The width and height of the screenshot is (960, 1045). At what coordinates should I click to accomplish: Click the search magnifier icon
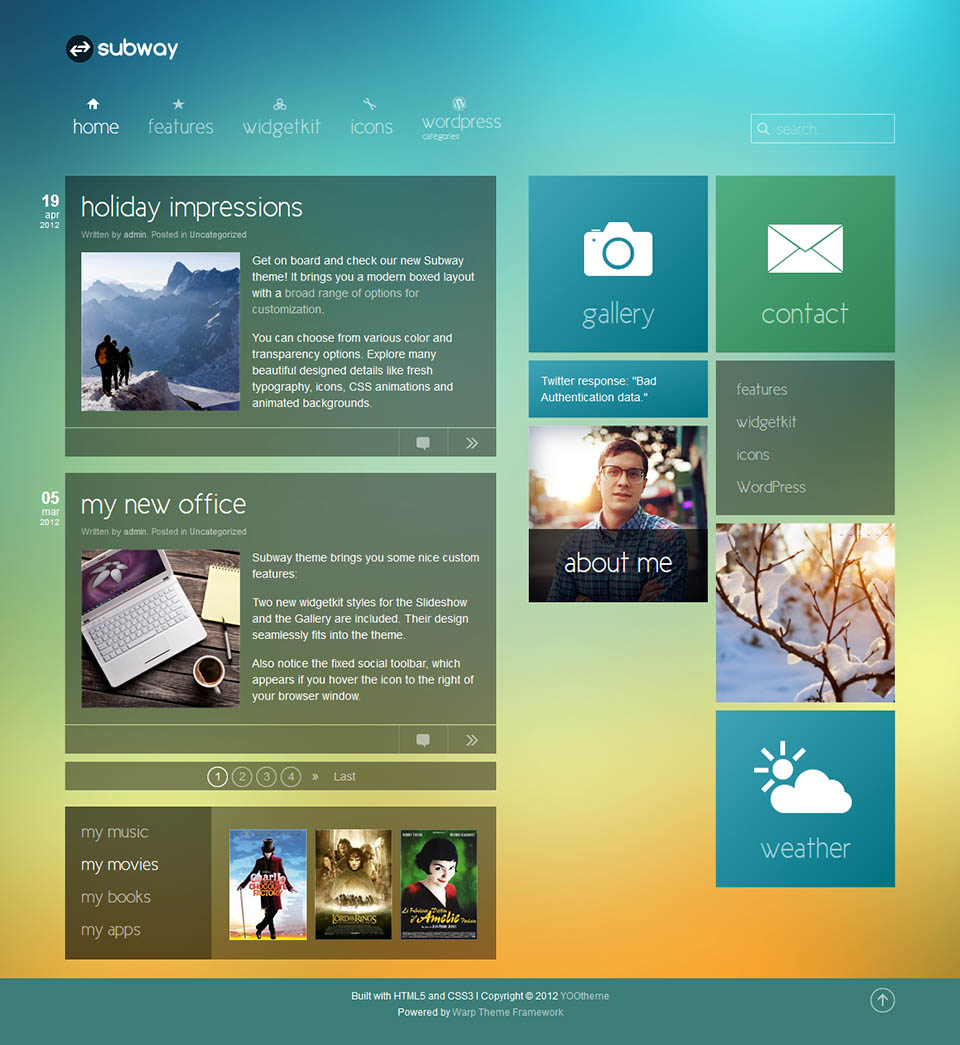(764, 129)
